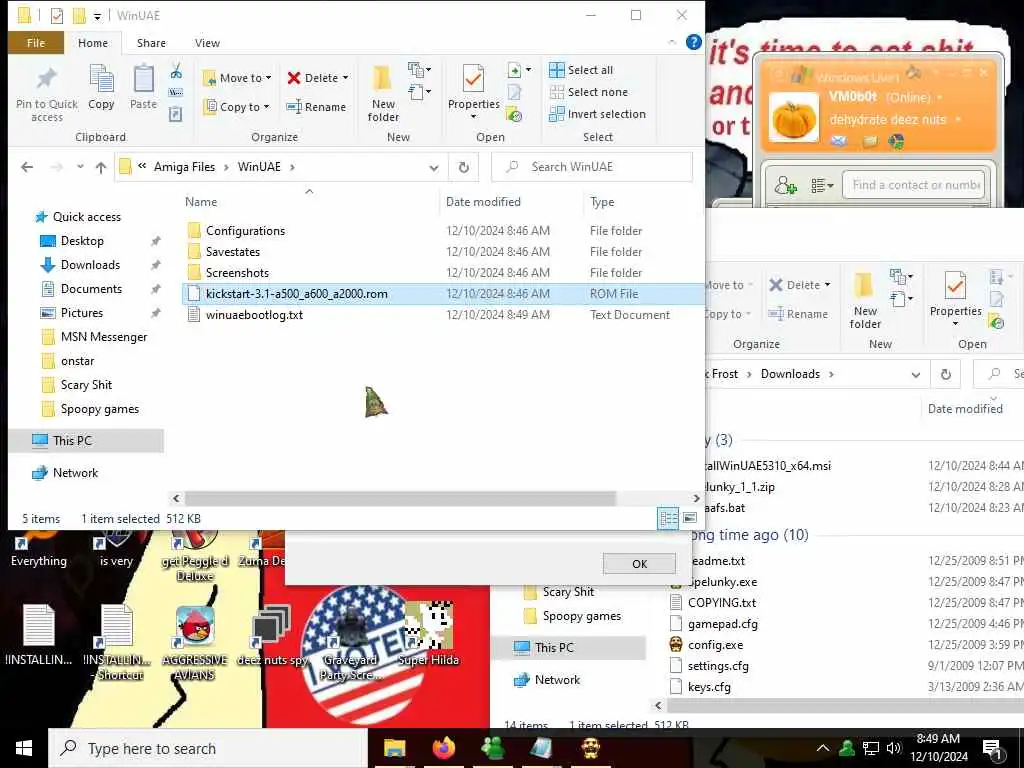Click Pin to Quick access icon
The image size is (1024, 768).
click(46, 80)
